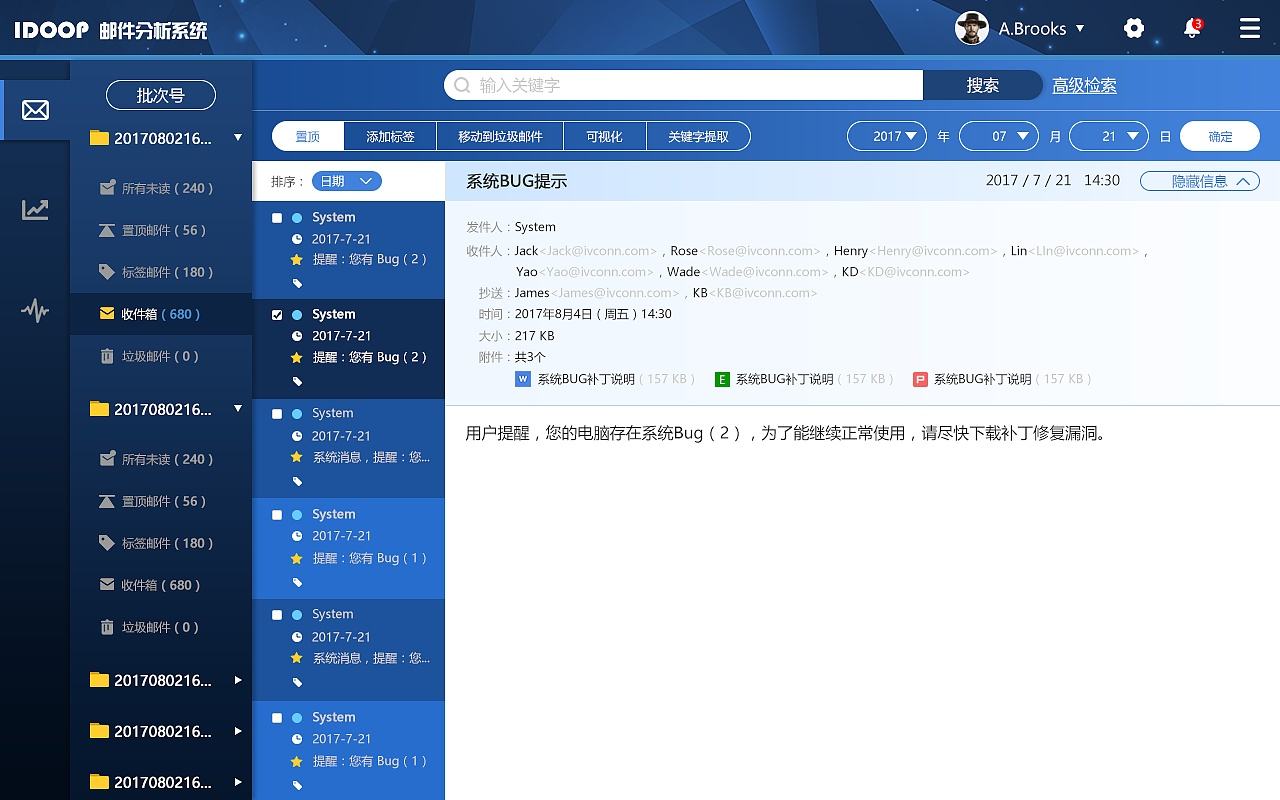This screenshot has width=1280, height=800.
Task: Open the 日期 sort dropdown
Action: pos(346,181)
